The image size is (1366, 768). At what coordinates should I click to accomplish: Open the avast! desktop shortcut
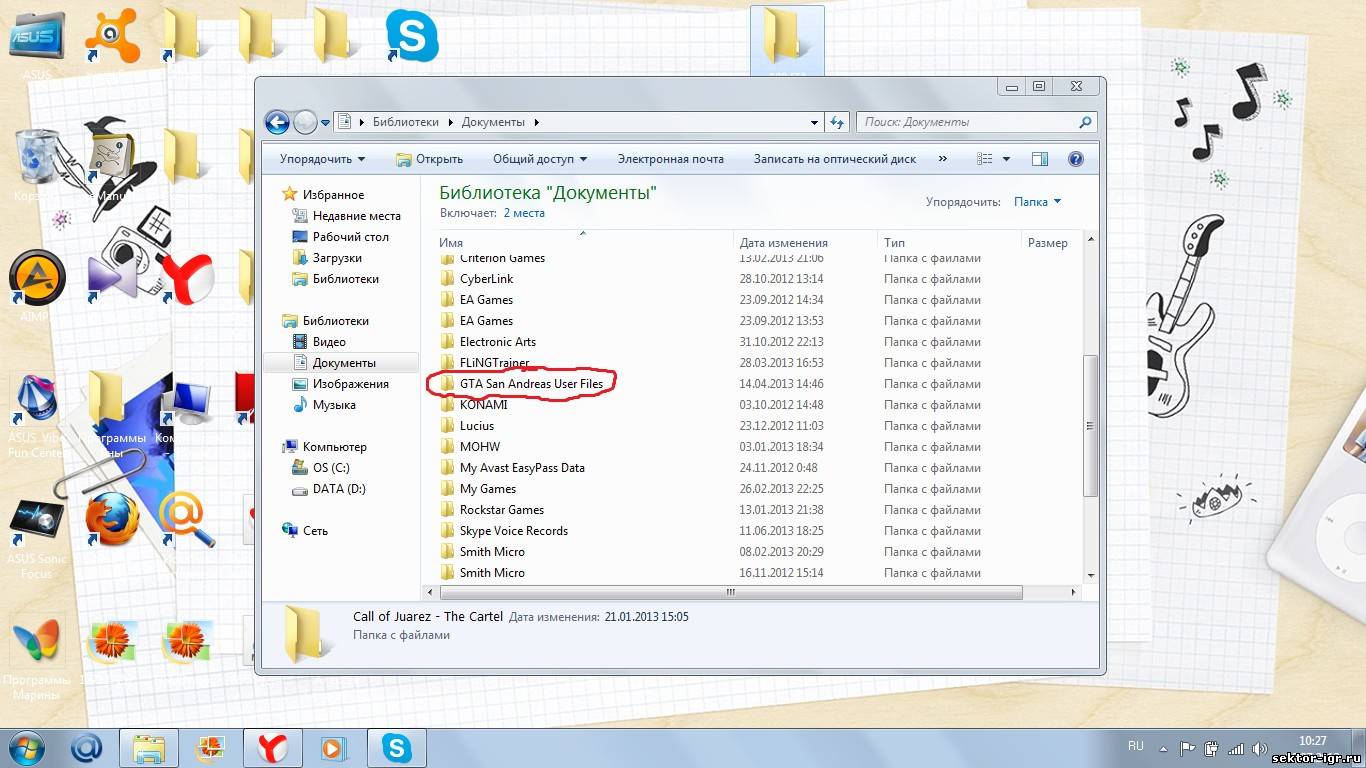112,38
